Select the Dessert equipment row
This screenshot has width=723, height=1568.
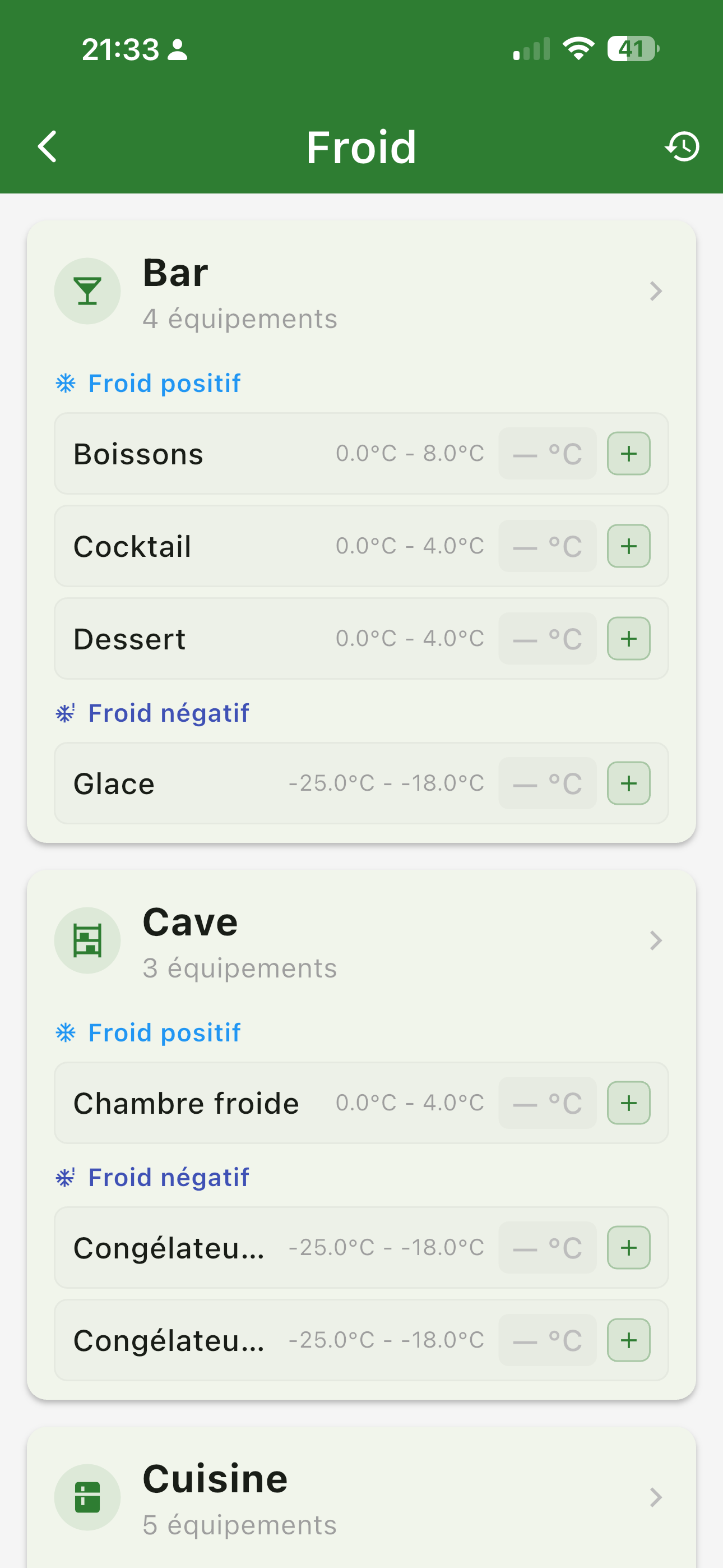coord(361,639)
